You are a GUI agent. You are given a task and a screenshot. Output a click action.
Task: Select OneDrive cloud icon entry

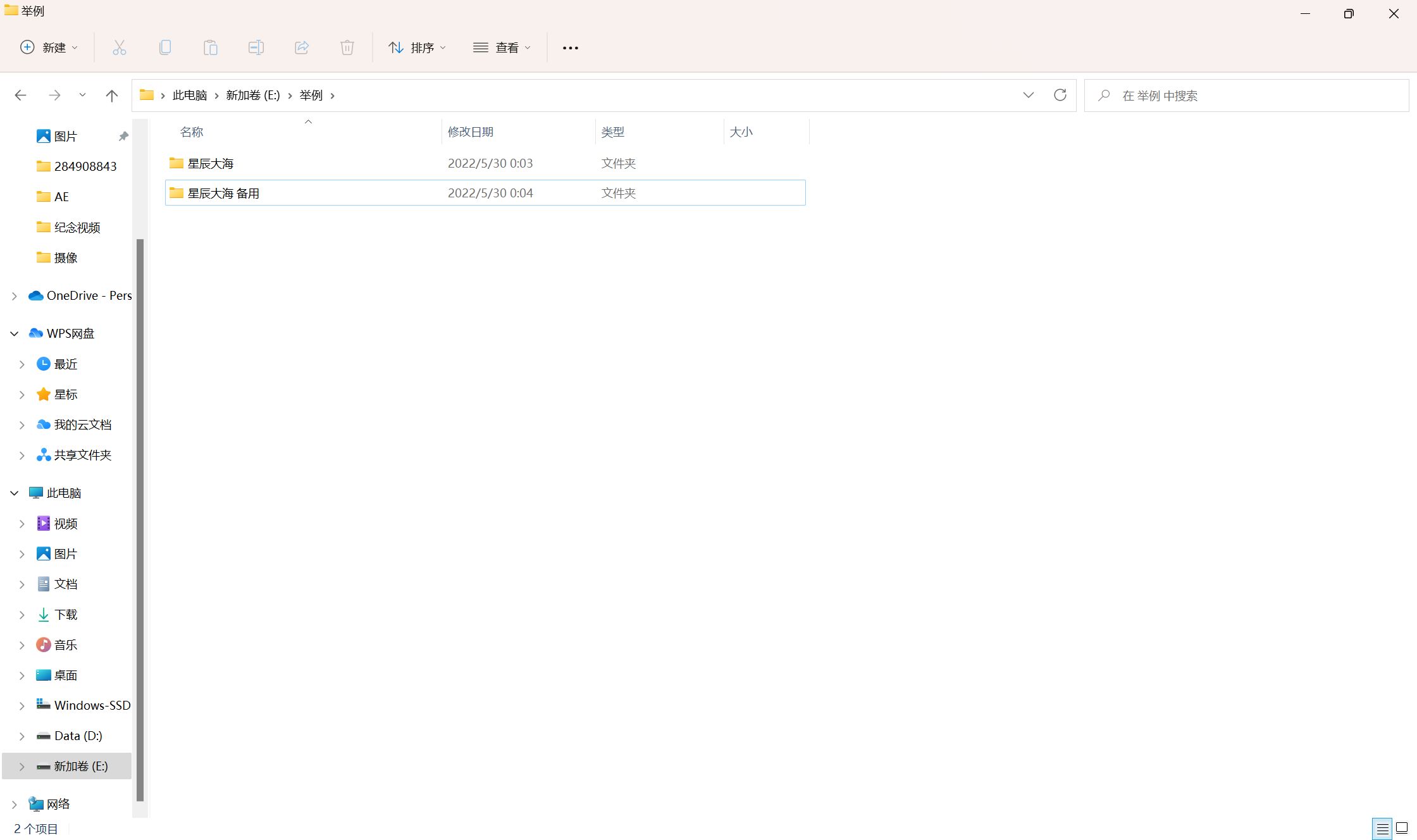tap(36, 296)
